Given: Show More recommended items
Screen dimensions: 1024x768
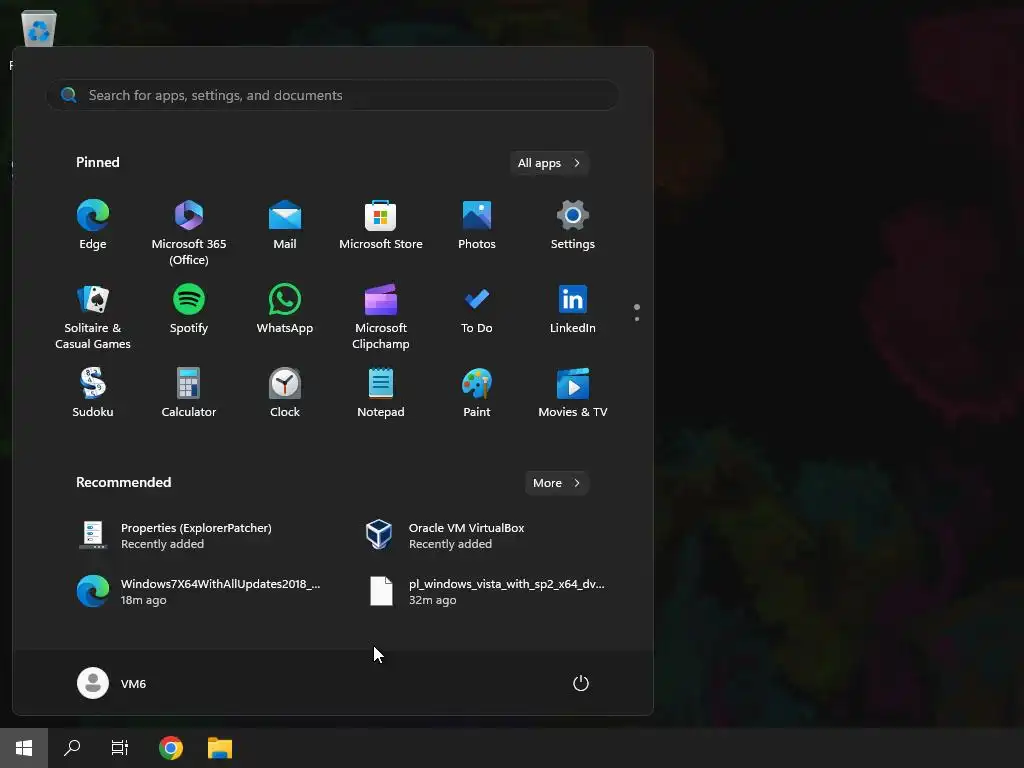Looking at the screenshot, I should click(x=557, y=483).
